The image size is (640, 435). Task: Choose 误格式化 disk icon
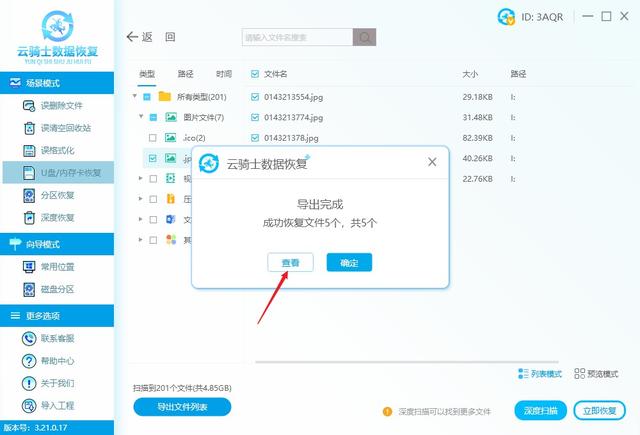pyautogui.click(x=29, y=151)
